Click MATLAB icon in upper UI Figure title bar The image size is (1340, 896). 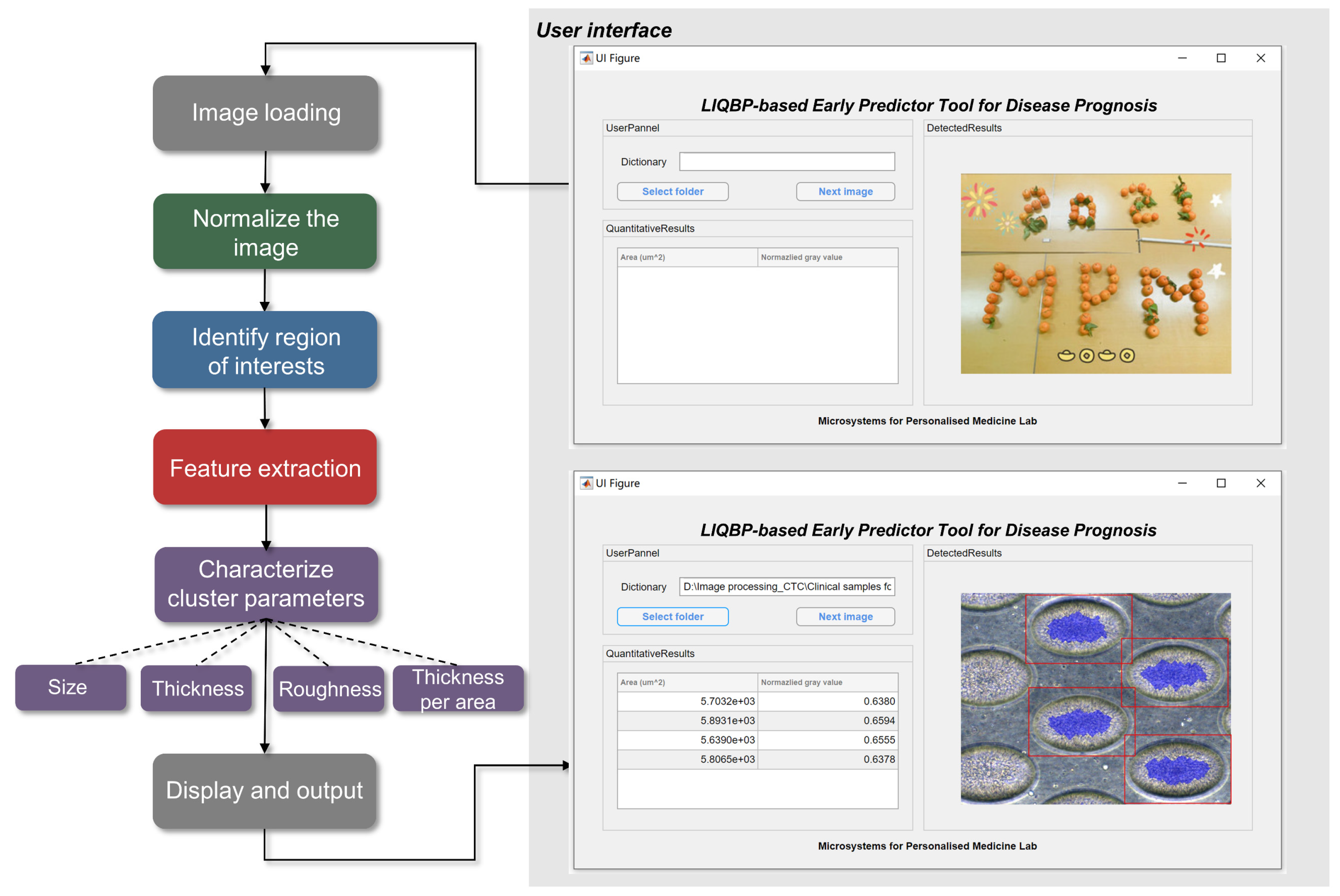coord(586,58)
